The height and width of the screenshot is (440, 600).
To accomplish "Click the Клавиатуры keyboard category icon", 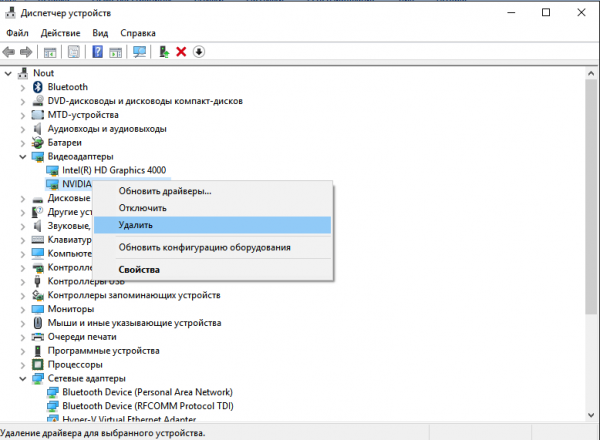I will point(38,240).
